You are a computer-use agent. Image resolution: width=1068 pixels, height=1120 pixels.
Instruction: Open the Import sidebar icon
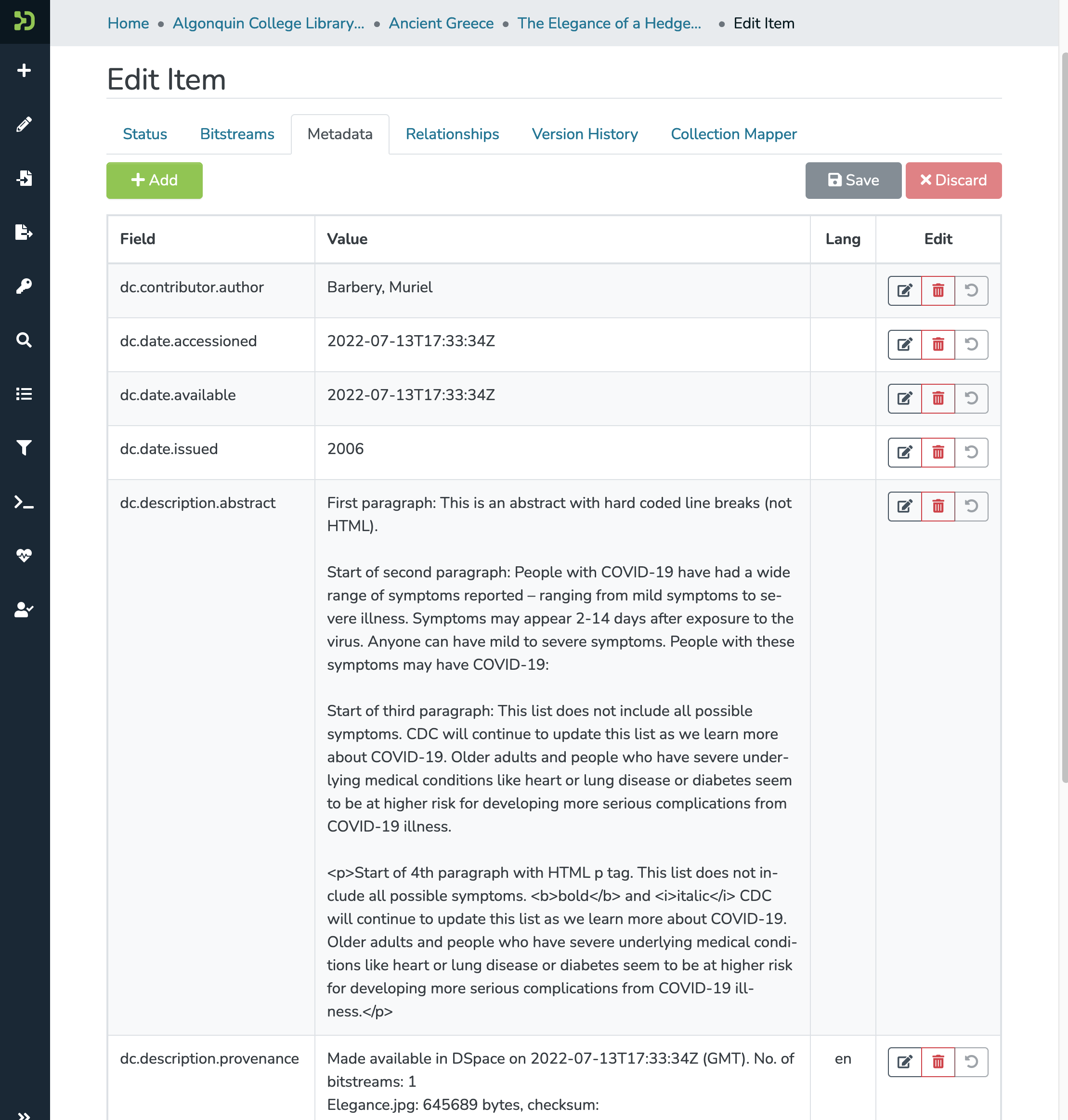[24, 178]
